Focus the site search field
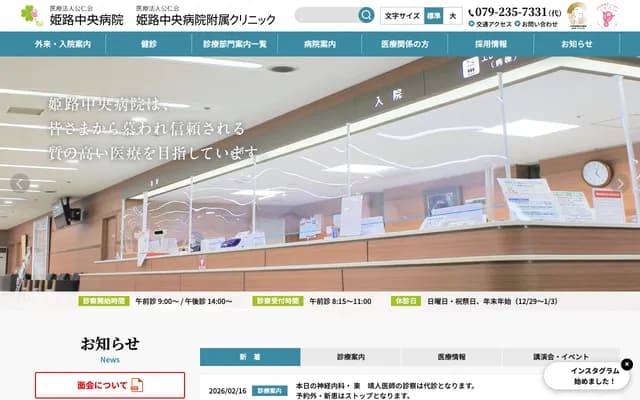Image resolution: width=640 pixels, height=400 pixels. [x=327, y=15]
